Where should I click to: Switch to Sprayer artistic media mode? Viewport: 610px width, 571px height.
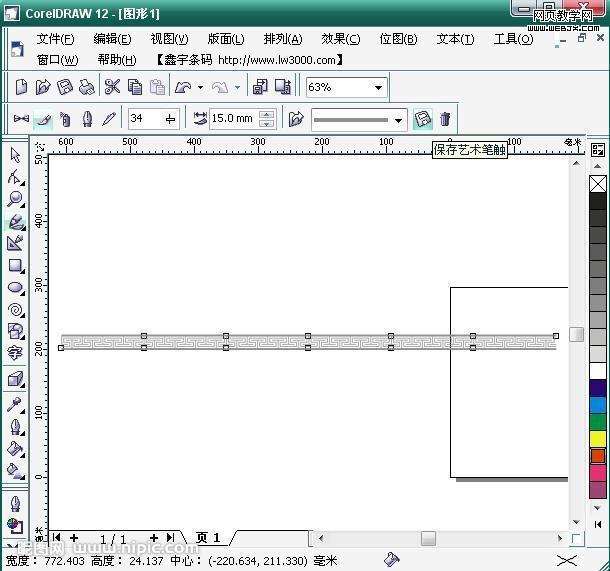[x=65, y=119]
